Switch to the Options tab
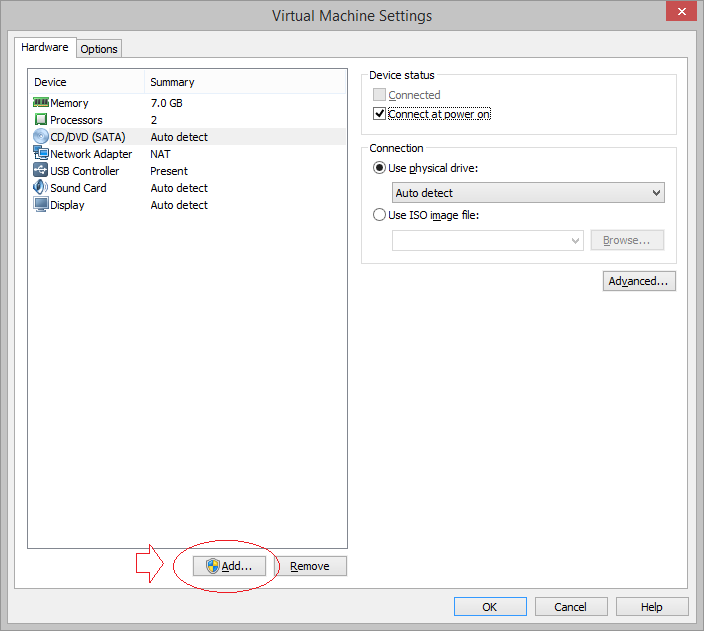704x631 pixels. click(x=99, y=49)
